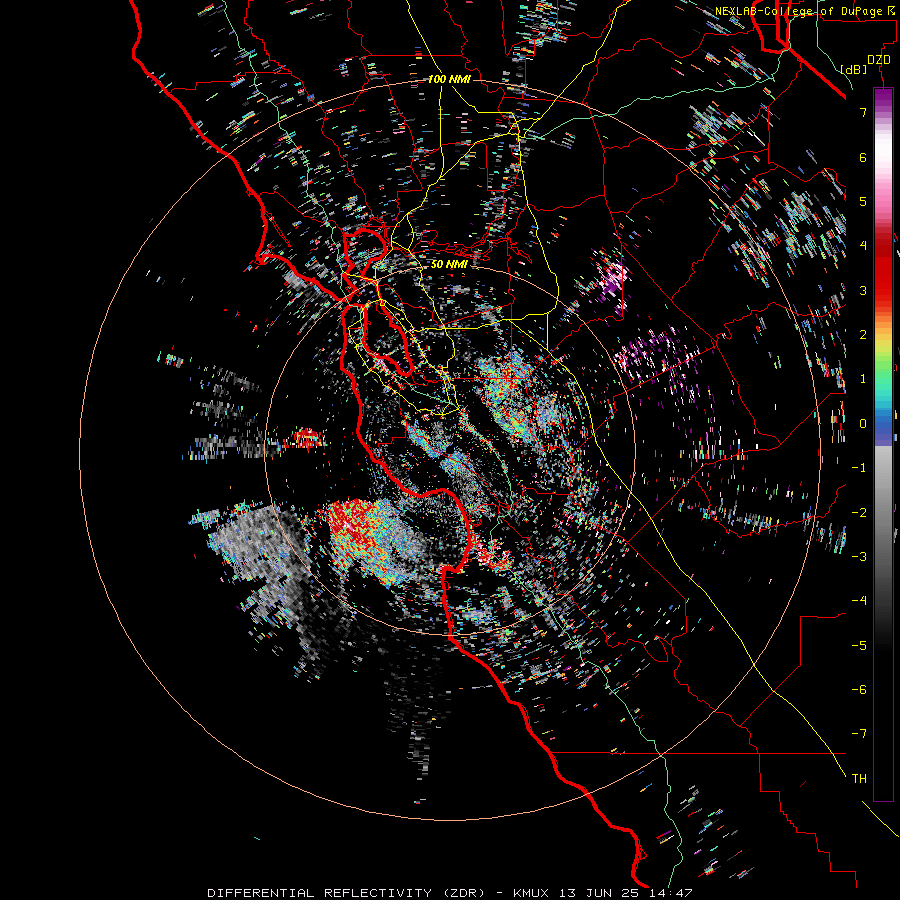This screenshot has height=900, width=900.
Task: Click the "-7" value on the color scale
Action: coord(859,734)
